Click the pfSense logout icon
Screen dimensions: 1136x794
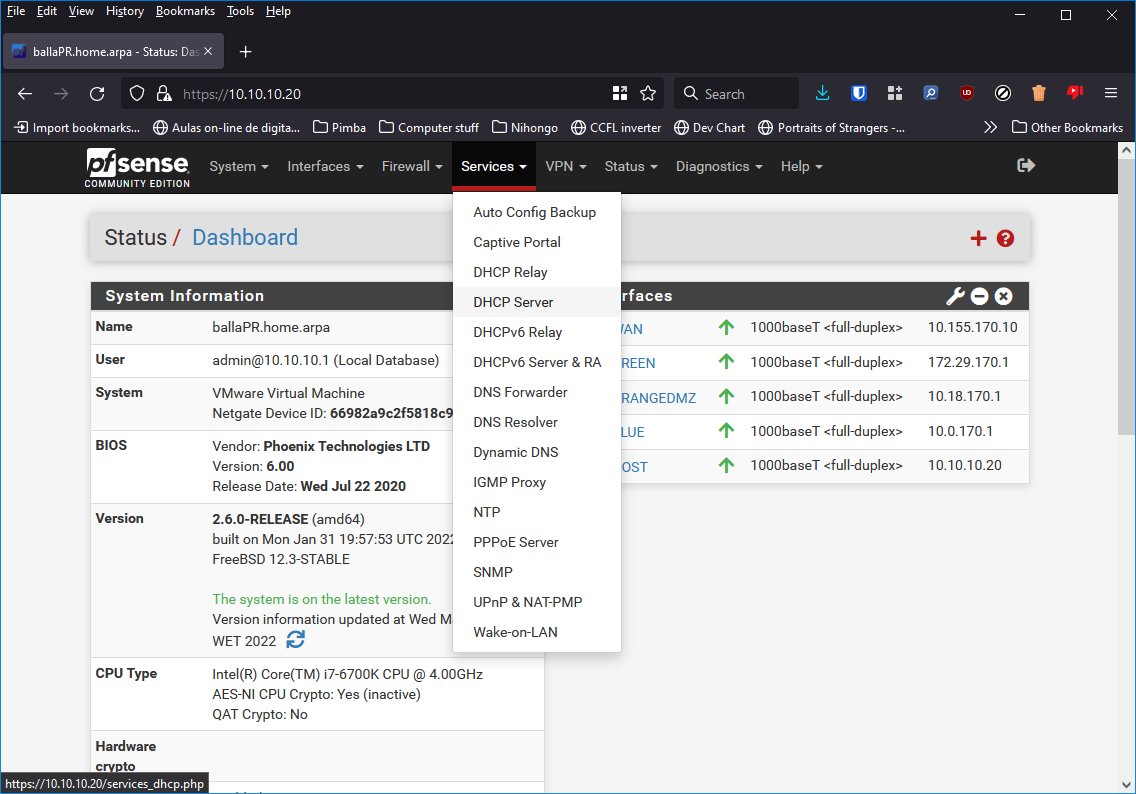[x=1025, y=166]
